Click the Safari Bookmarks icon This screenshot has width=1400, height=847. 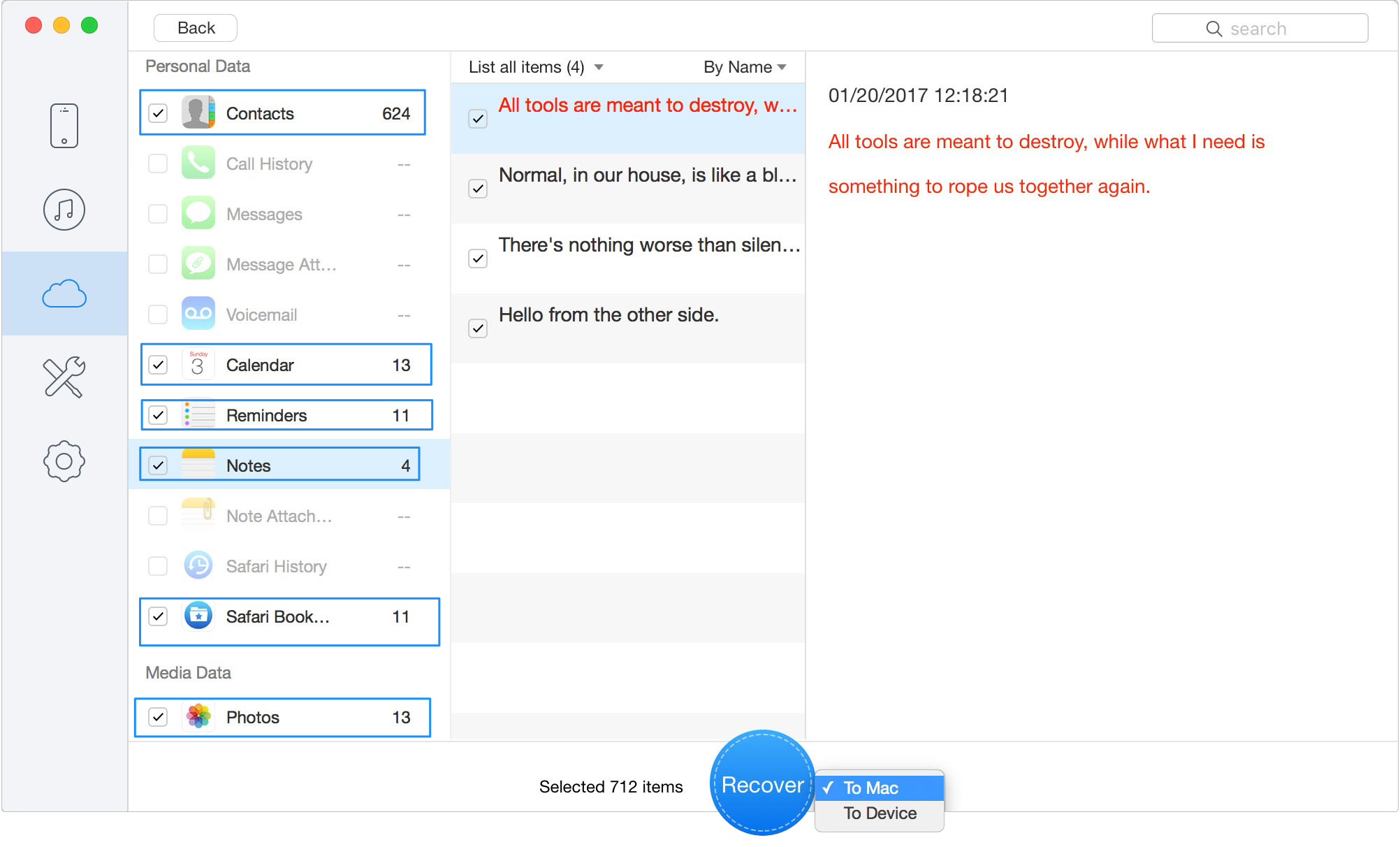click(x=198, y=616)
